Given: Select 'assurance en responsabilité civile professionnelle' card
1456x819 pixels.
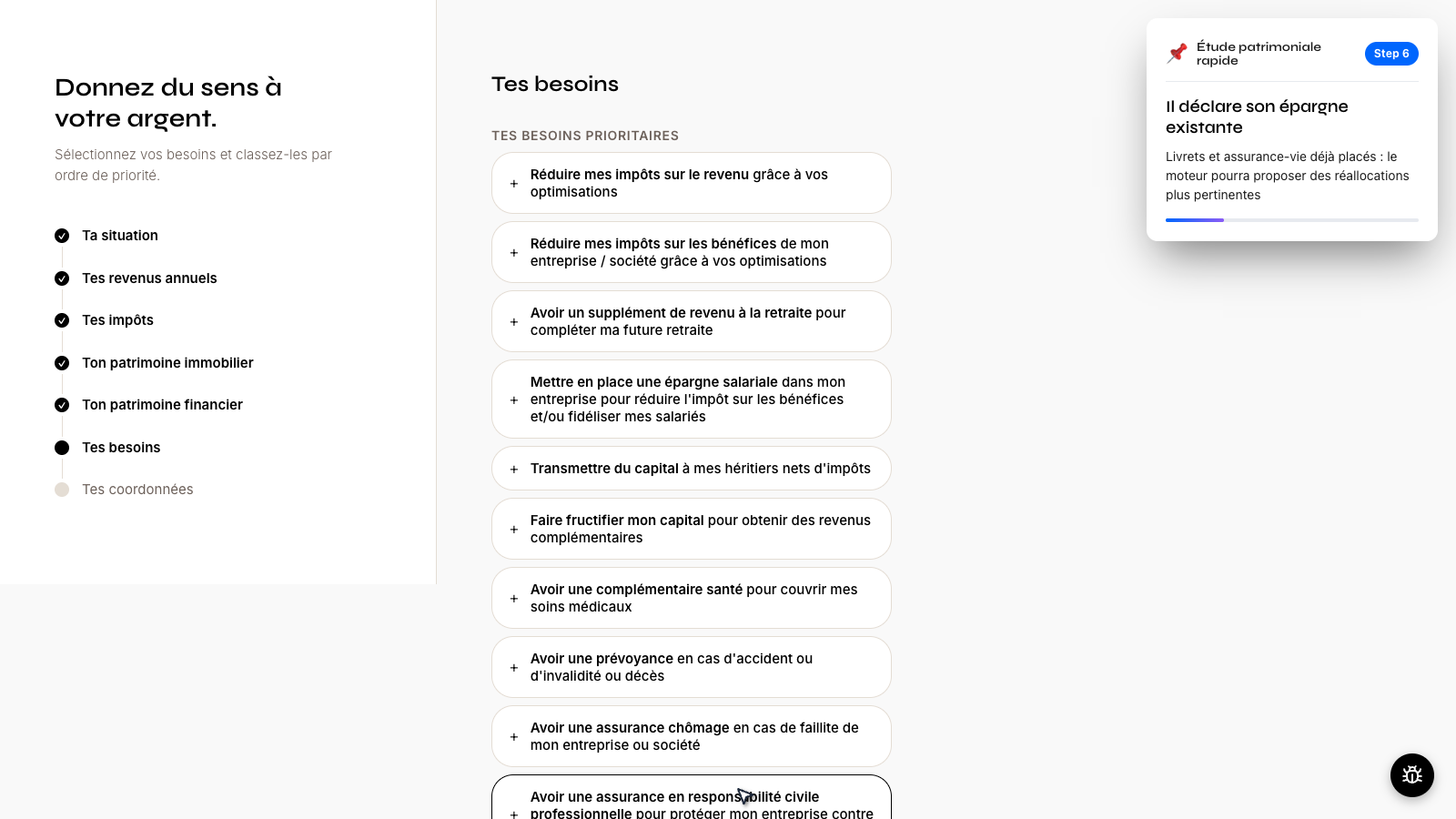Looking at the screenshot, I should coord(692,798).
